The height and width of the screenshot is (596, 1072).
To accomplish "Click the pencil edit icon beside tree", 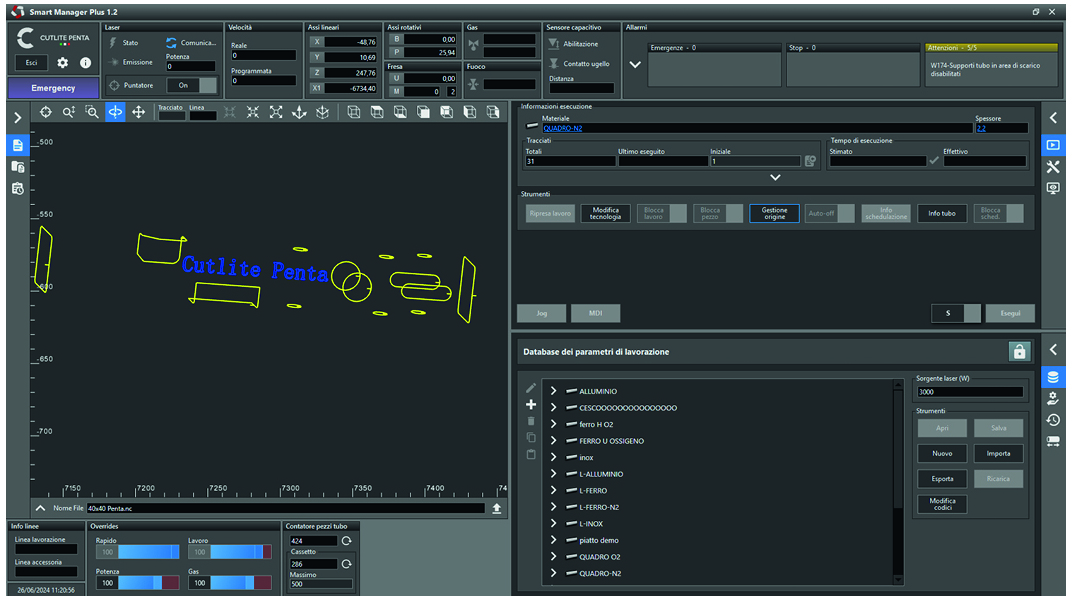I will pos(531,388).
